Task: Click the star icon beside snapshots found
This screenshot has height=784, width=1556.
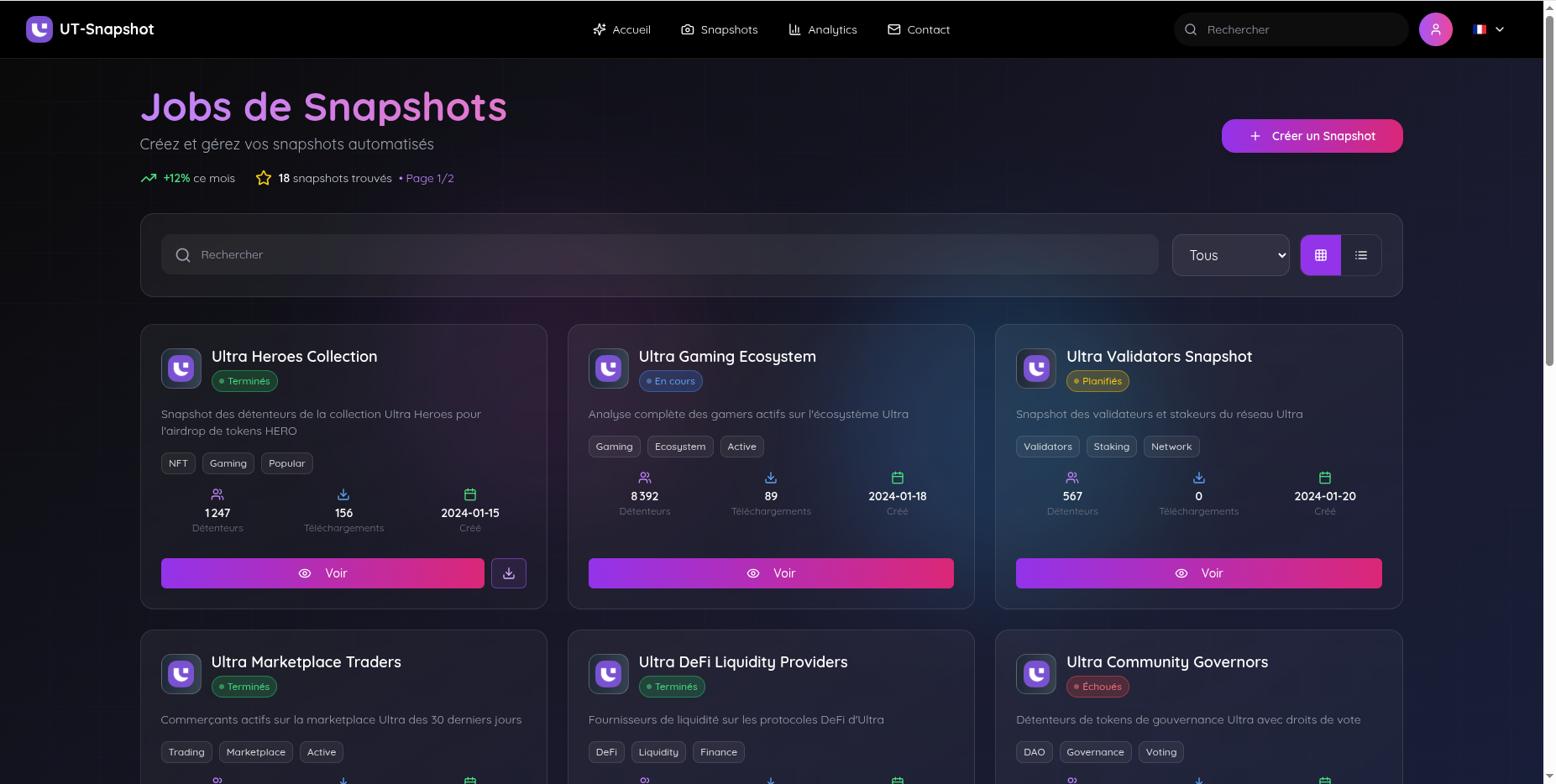Action: coord(264,178)
